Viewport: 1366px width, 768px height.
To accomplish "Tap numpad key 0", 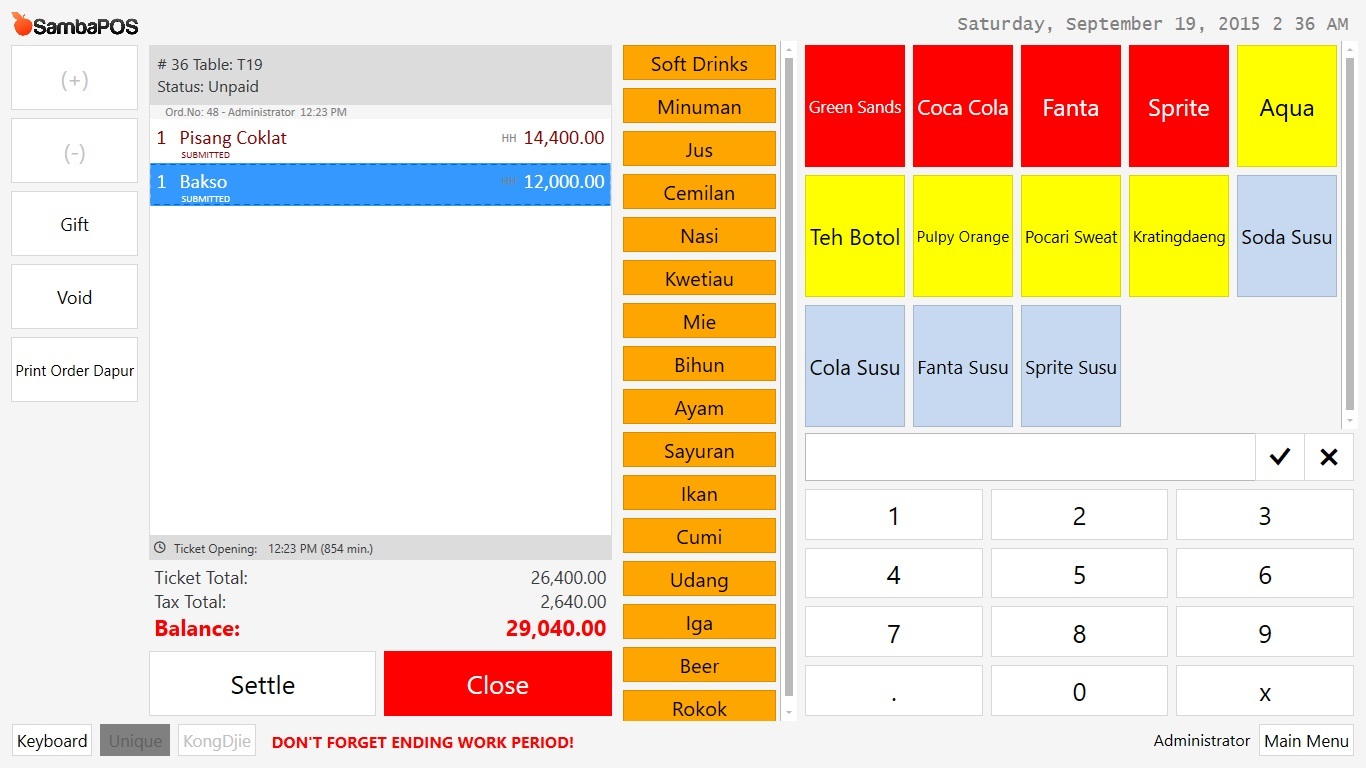I will click(x=1079, y=691).
